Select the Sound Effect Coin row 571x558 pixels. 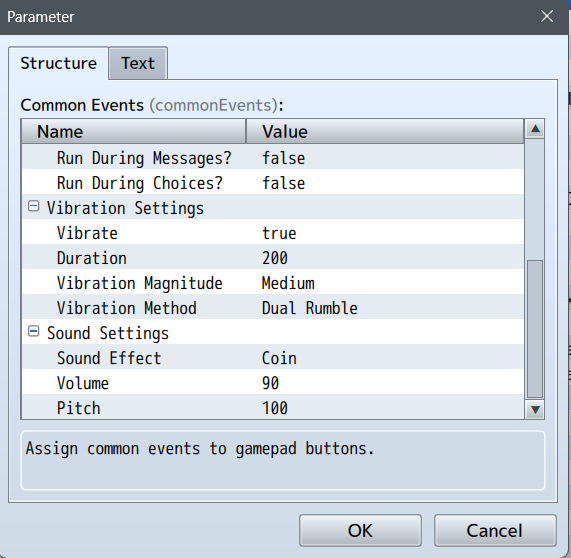click(x=273, y=358)
